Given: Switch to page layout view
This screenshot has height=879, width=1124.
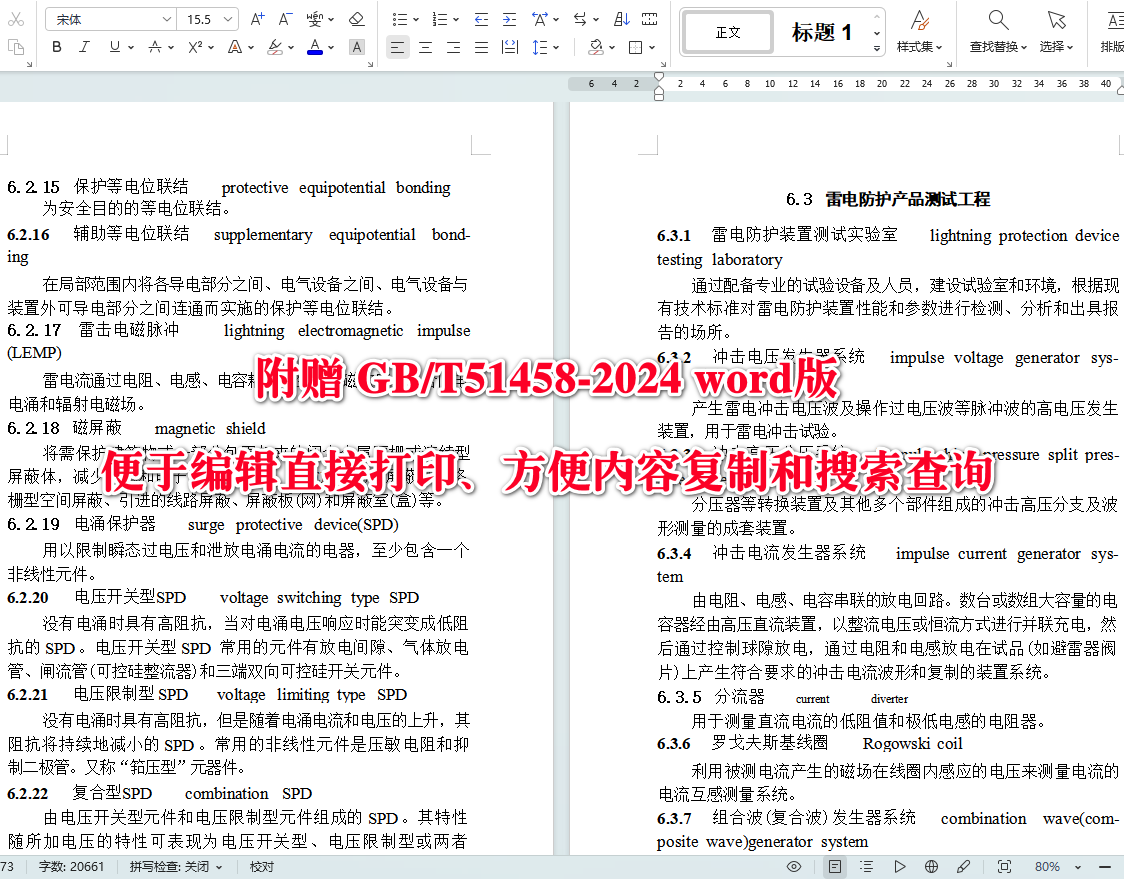Looking at the screenshot, I should 834,867.
